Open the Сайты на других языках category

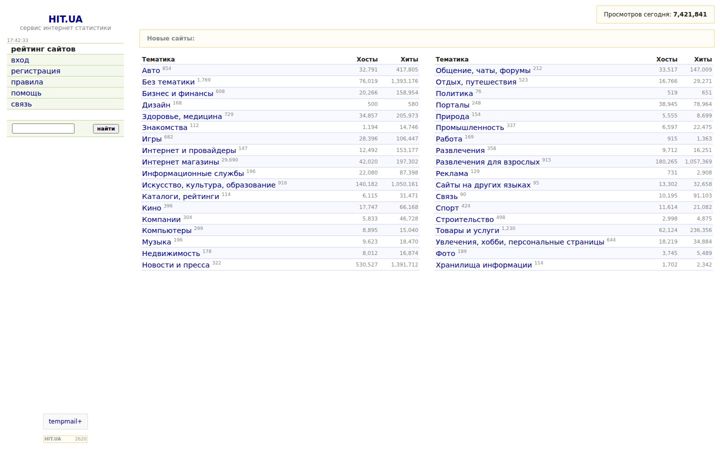(483, 185)
